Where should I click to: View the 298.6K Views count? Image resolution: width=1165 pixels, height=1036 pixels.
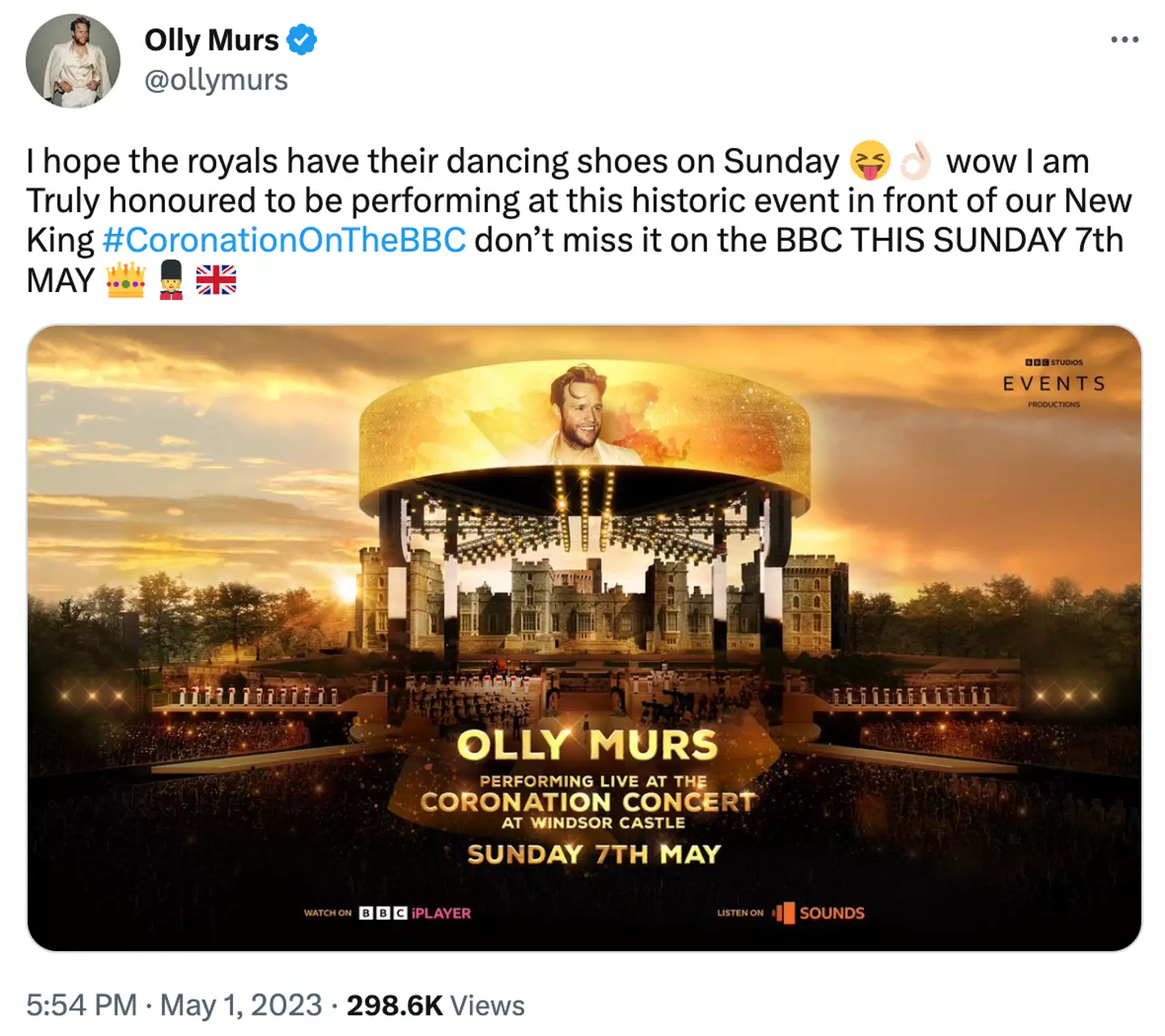click(435, 1005)
